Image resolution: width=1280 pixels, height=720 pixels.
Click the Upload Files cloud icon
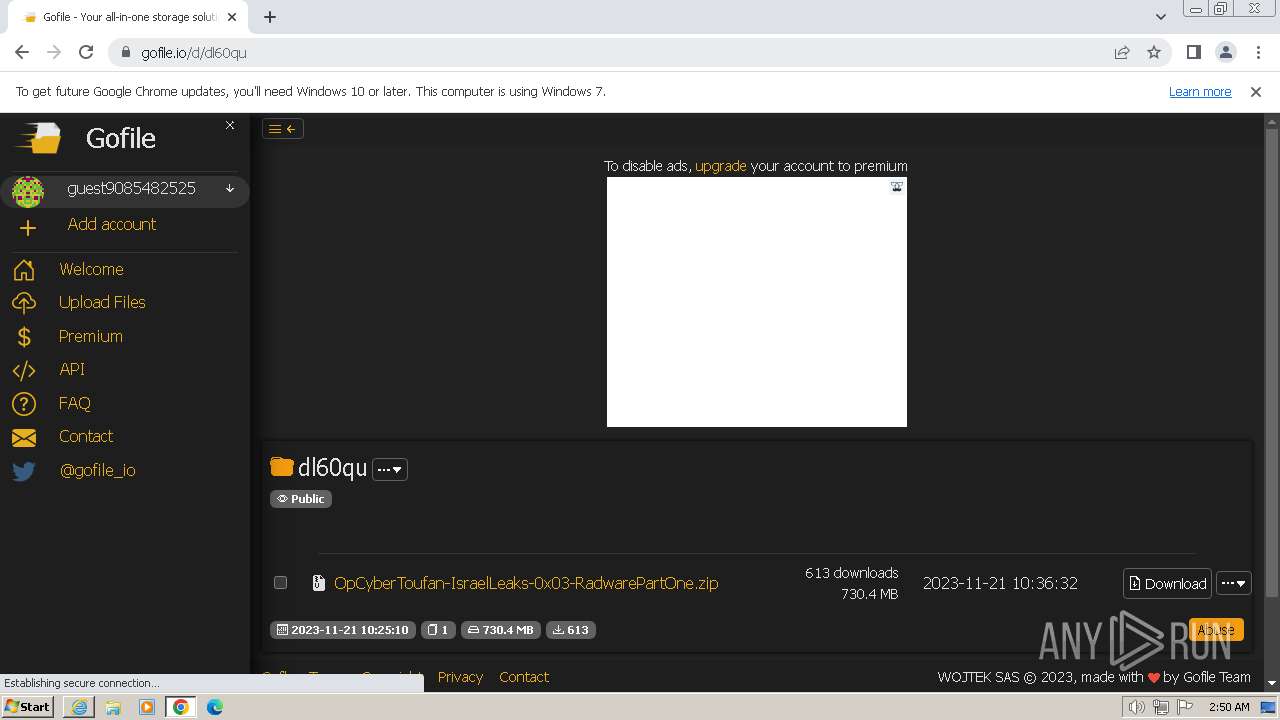(24, 303)
